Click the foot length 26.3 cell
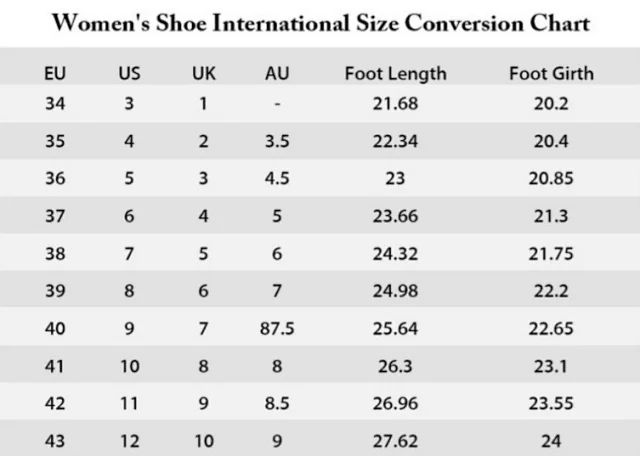 [x=395, y=365]
